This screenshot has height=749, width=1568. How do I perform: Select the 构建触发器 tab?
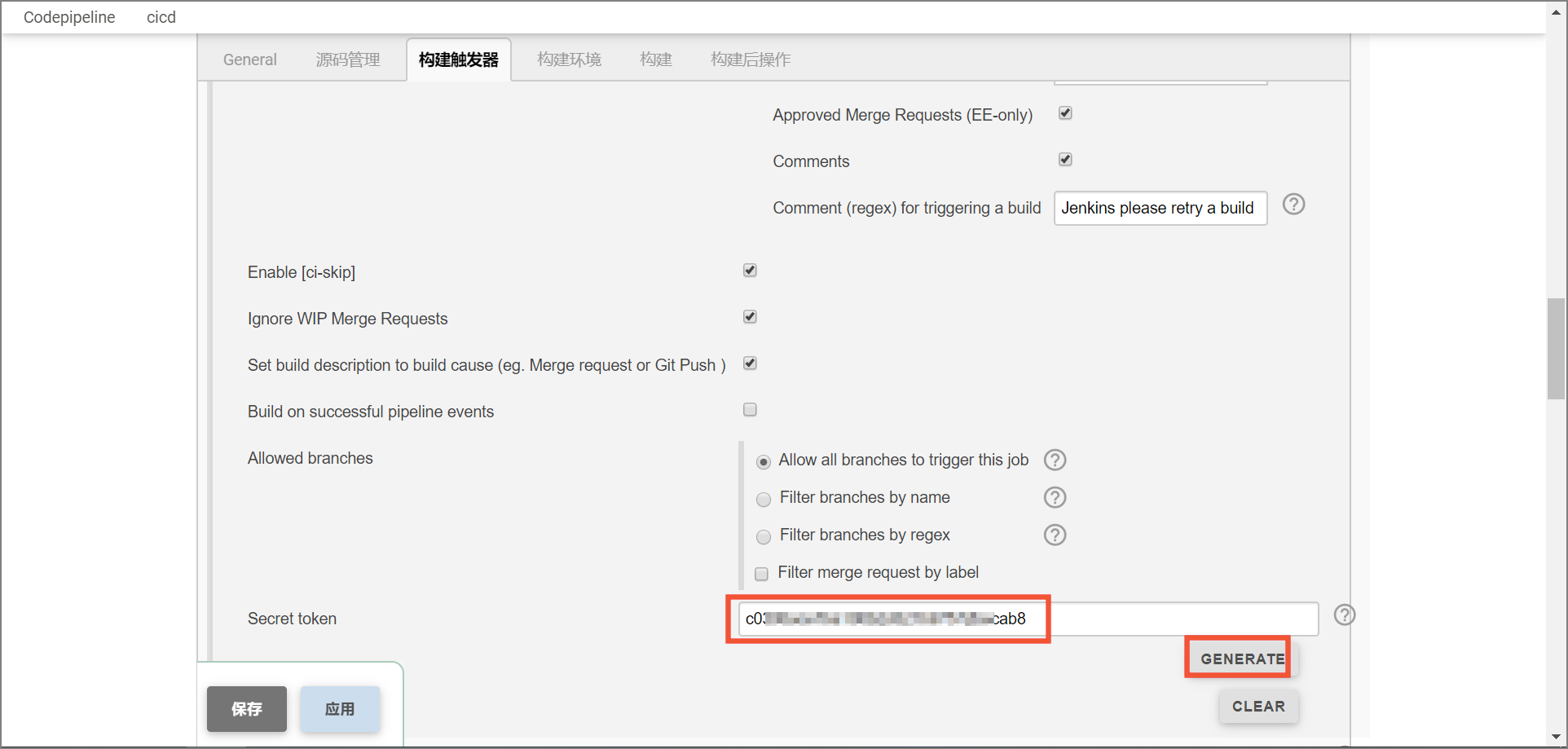pyautogui.click(x=459, y=59)
